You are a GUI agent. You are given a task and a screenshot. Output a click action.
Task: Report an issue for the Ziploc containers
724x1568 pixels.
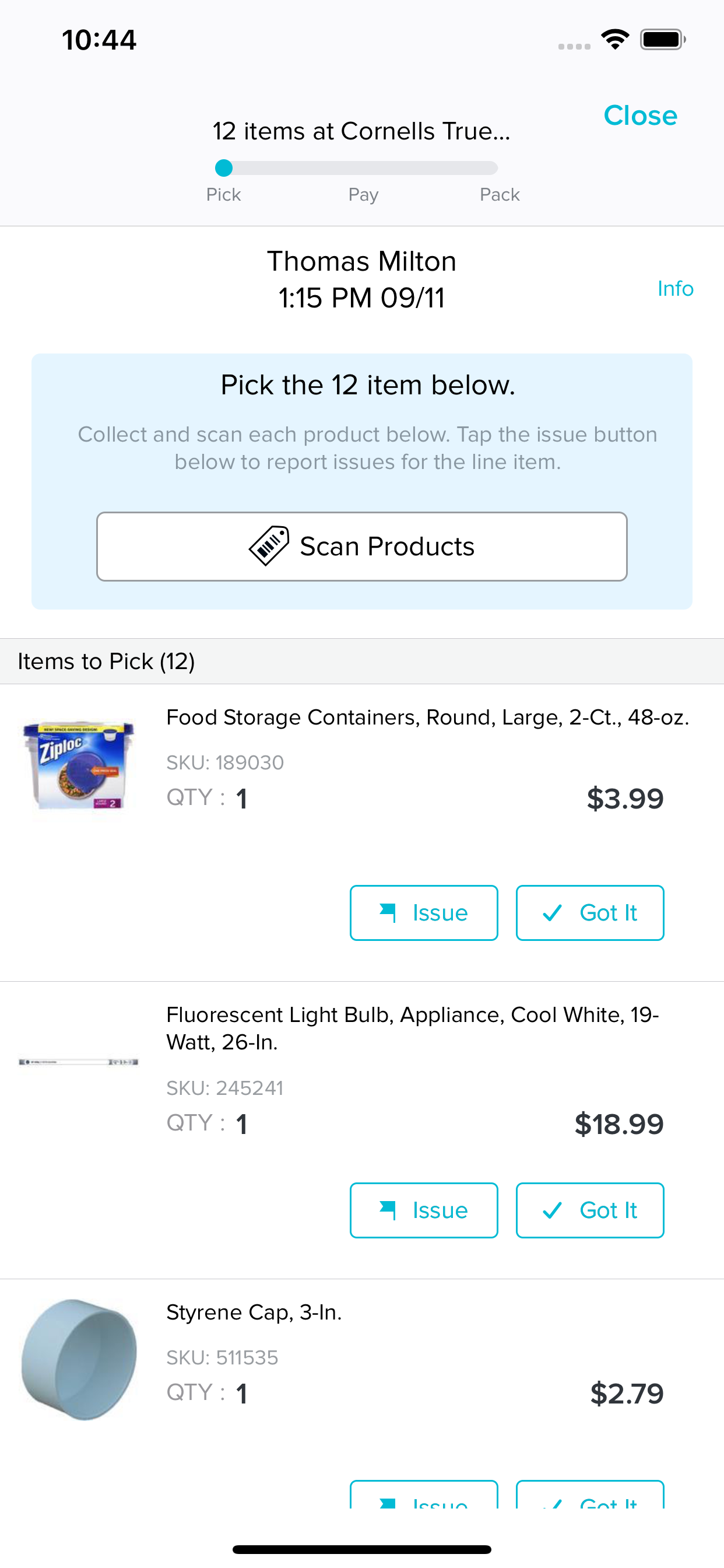423,912
